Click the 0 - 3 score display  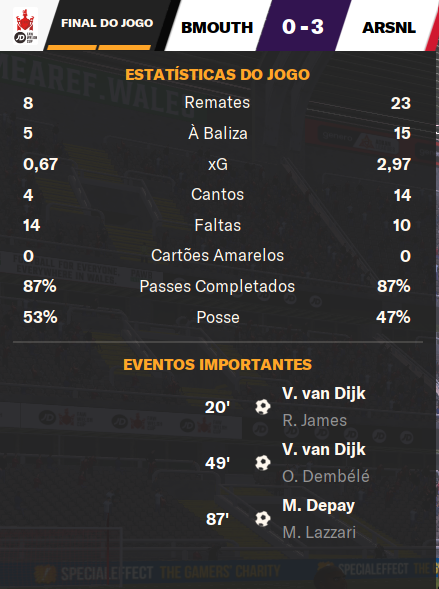[x=303, y=27]
